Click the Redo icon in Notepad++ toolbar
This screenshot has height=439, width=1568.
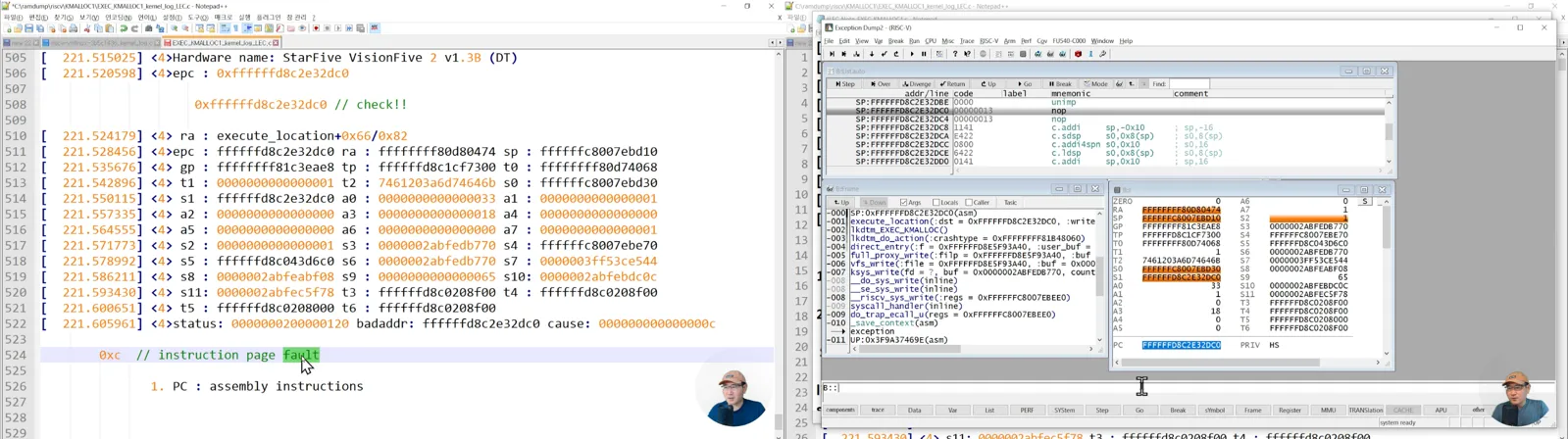134,28
